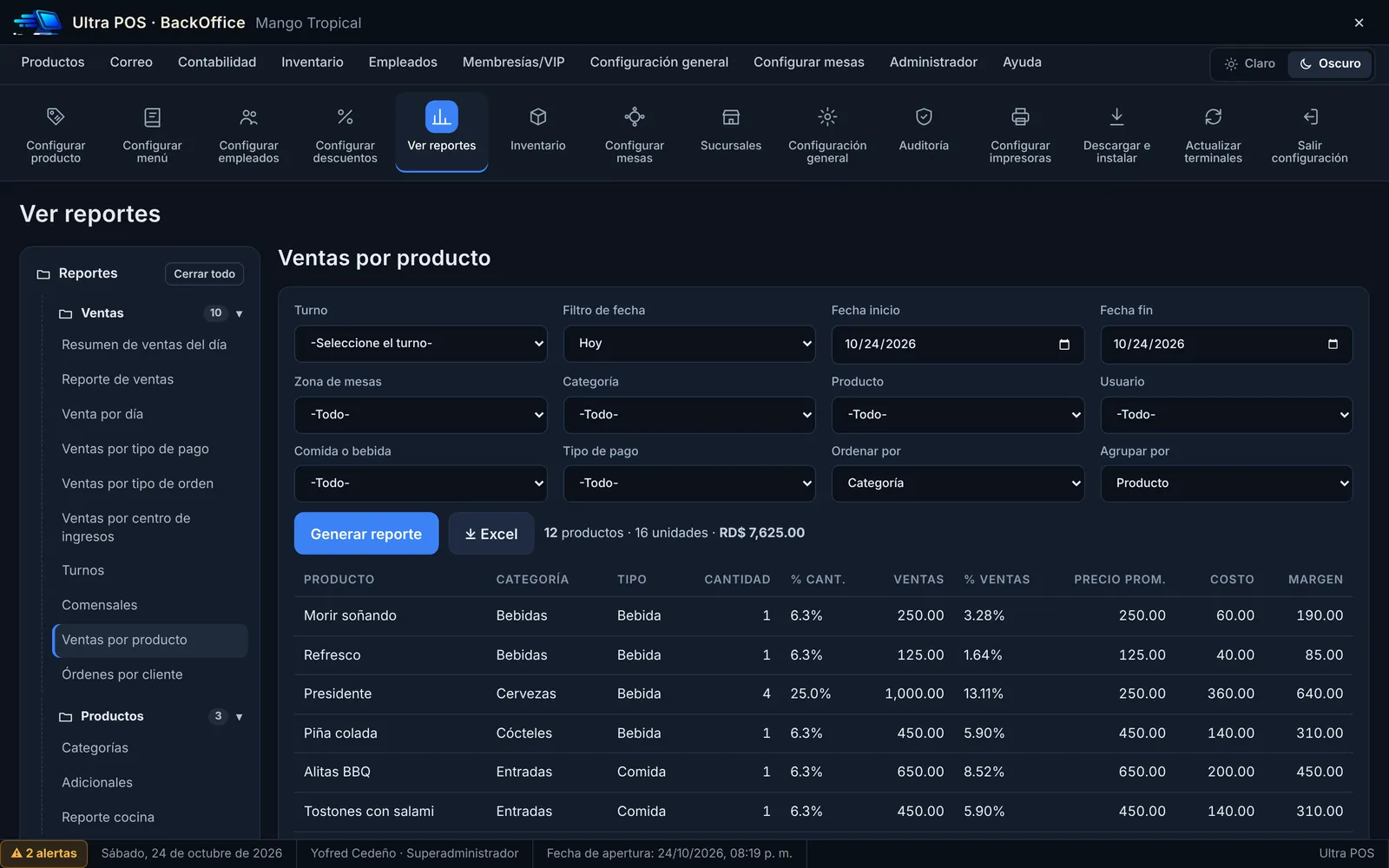The width and height of the screenshot is (1389, 868).
Task: Select Ver reportes chart icon
Action: click(442, 116)
